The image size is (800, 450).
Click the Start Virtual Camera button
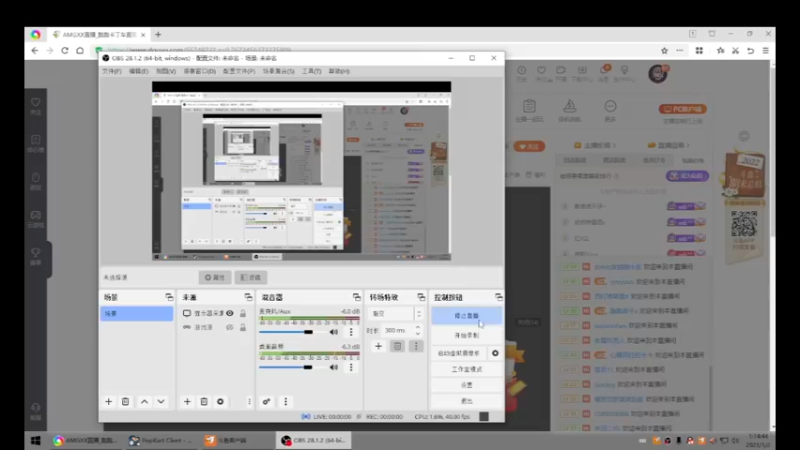pos(459,353)
